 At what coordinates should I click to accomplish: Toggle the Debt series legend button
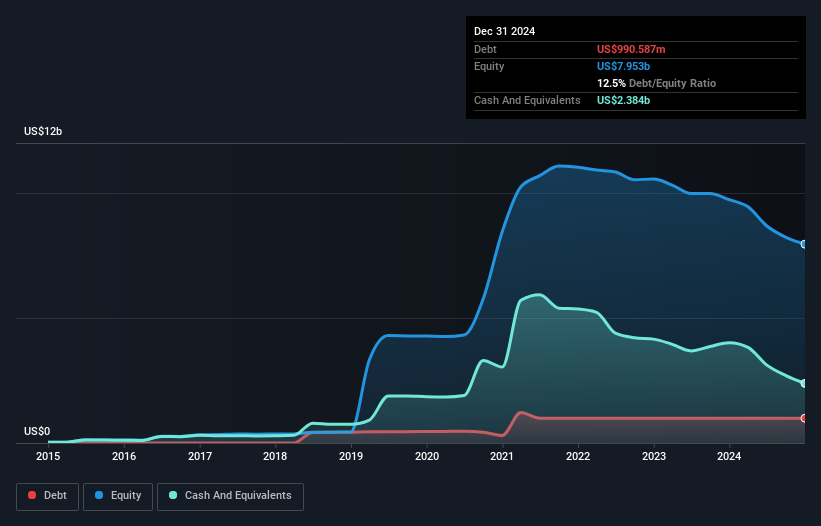coord(47,496)
